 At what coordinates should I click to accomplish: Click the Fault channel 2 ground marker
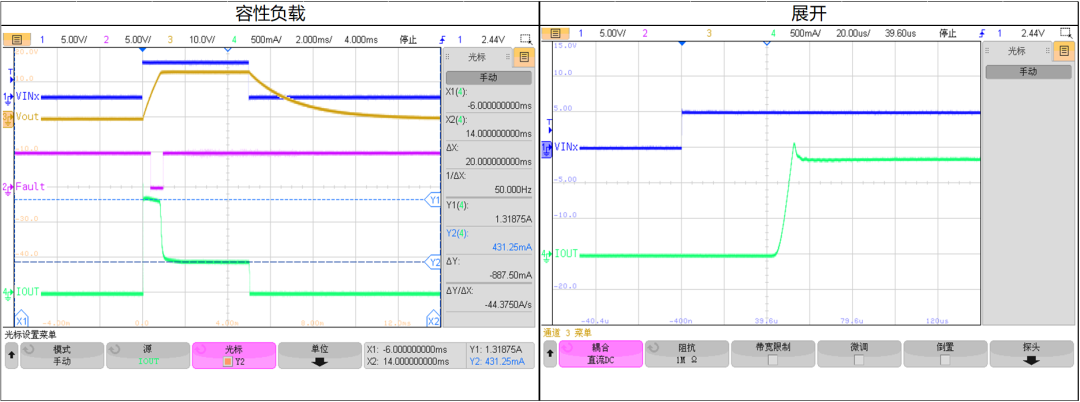tap(8, 187)
